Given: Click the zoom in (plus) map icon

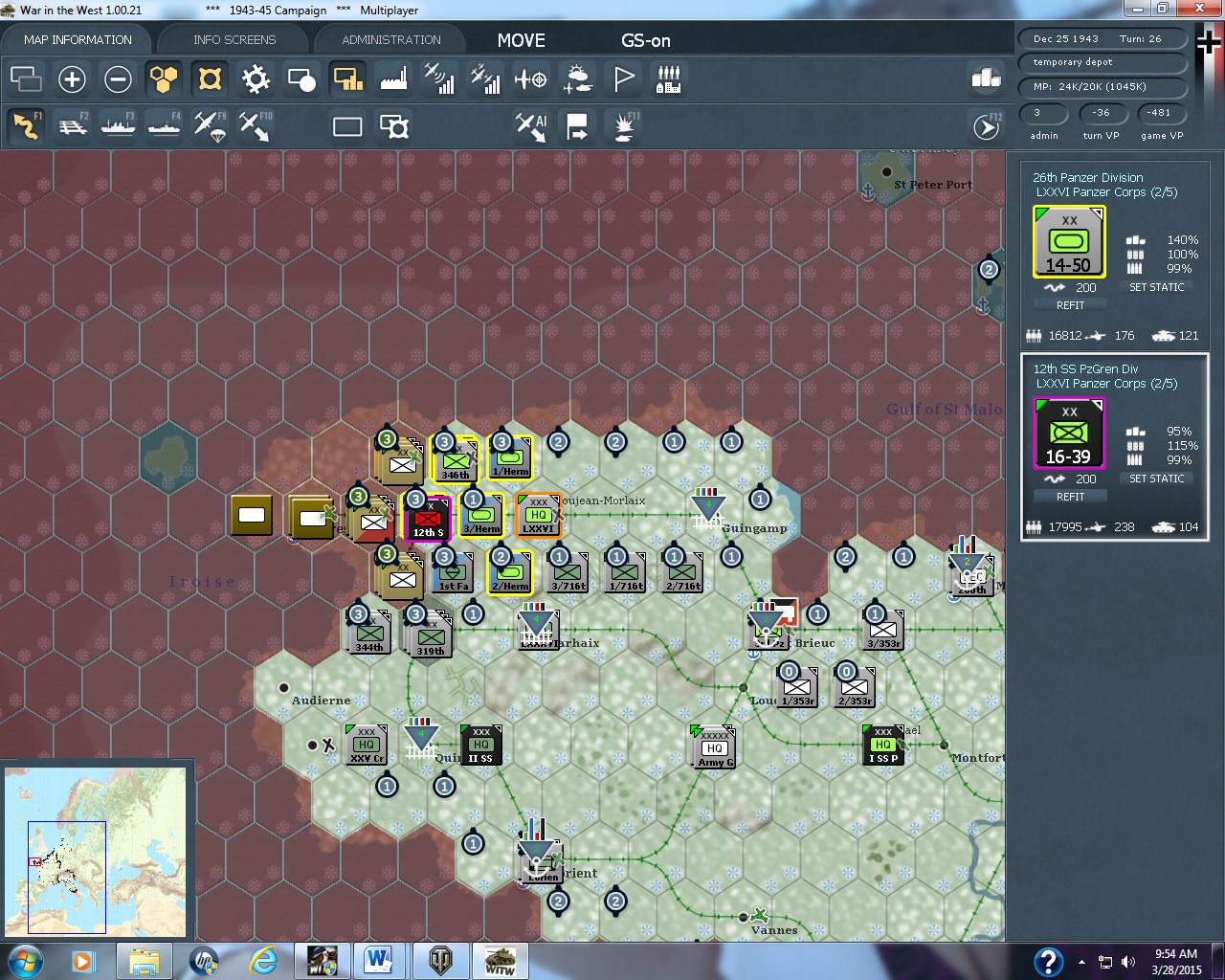Looking at the screenshot, I should 72,78.
